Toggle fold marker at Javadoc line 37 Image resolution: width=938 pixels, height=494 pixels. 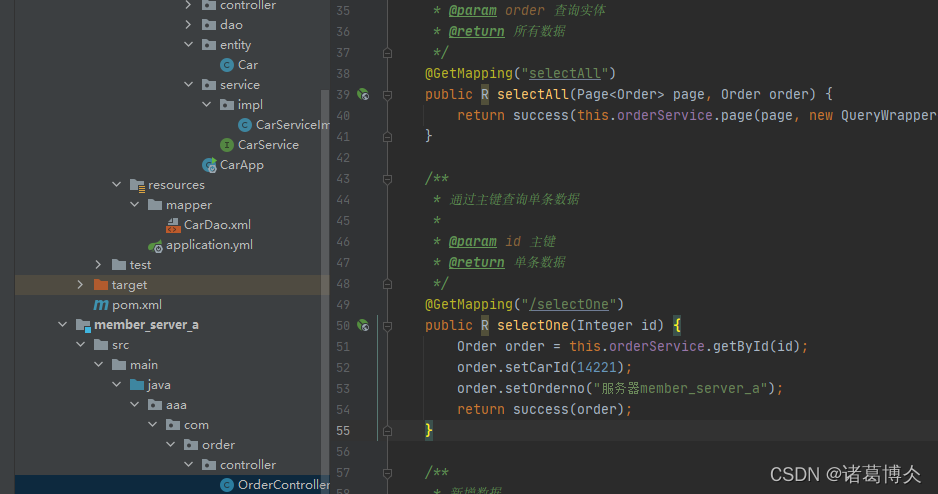point(387,52)
